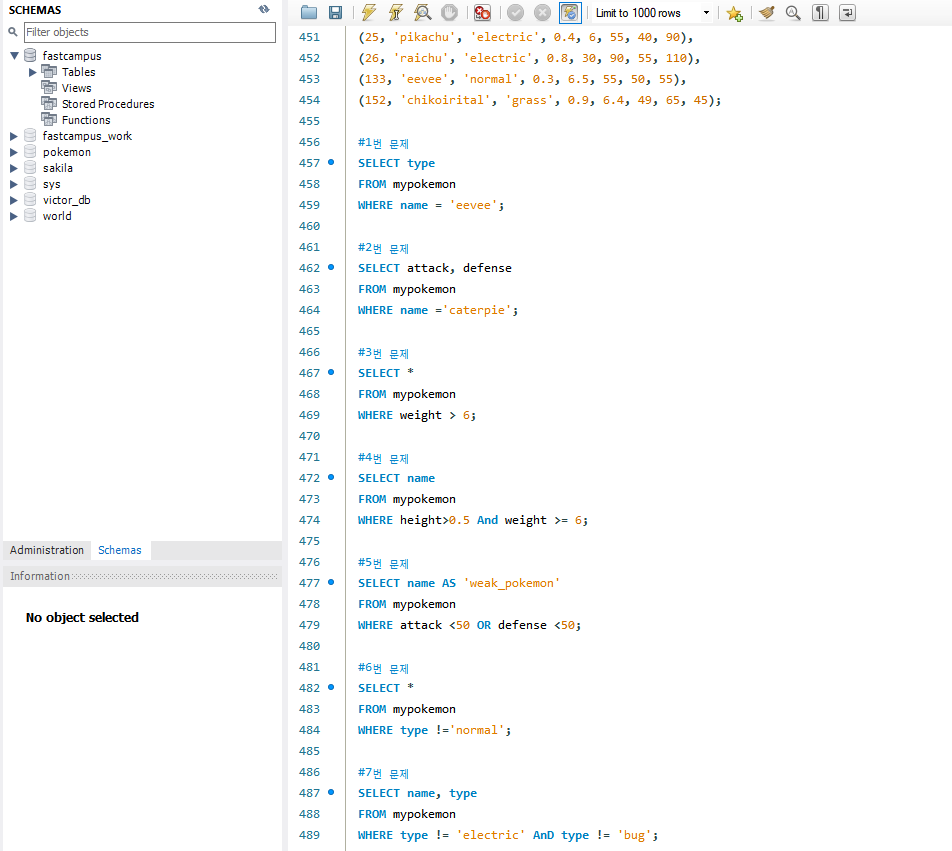Click the #1번 문제 comment line
This screenshot has width=952, height=851.
click(383, 143)
